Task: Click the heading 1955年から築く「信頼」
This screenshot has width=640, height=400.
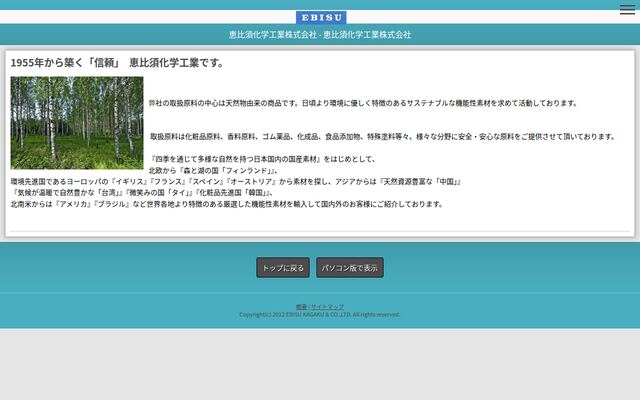Action: (117, 63)
